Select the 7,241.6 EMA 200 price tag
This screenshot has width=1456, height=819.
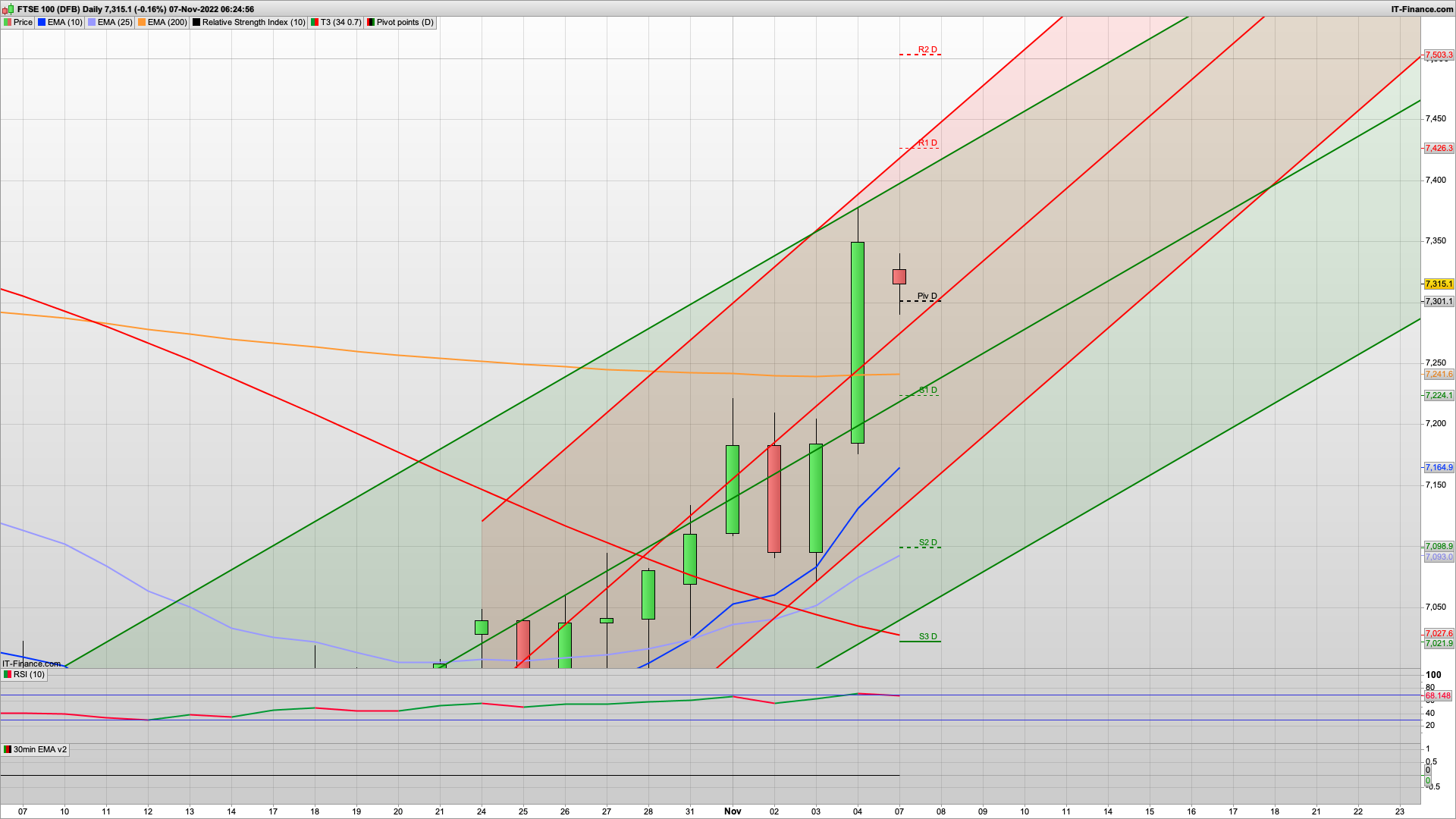click(x=1439, y=375)
